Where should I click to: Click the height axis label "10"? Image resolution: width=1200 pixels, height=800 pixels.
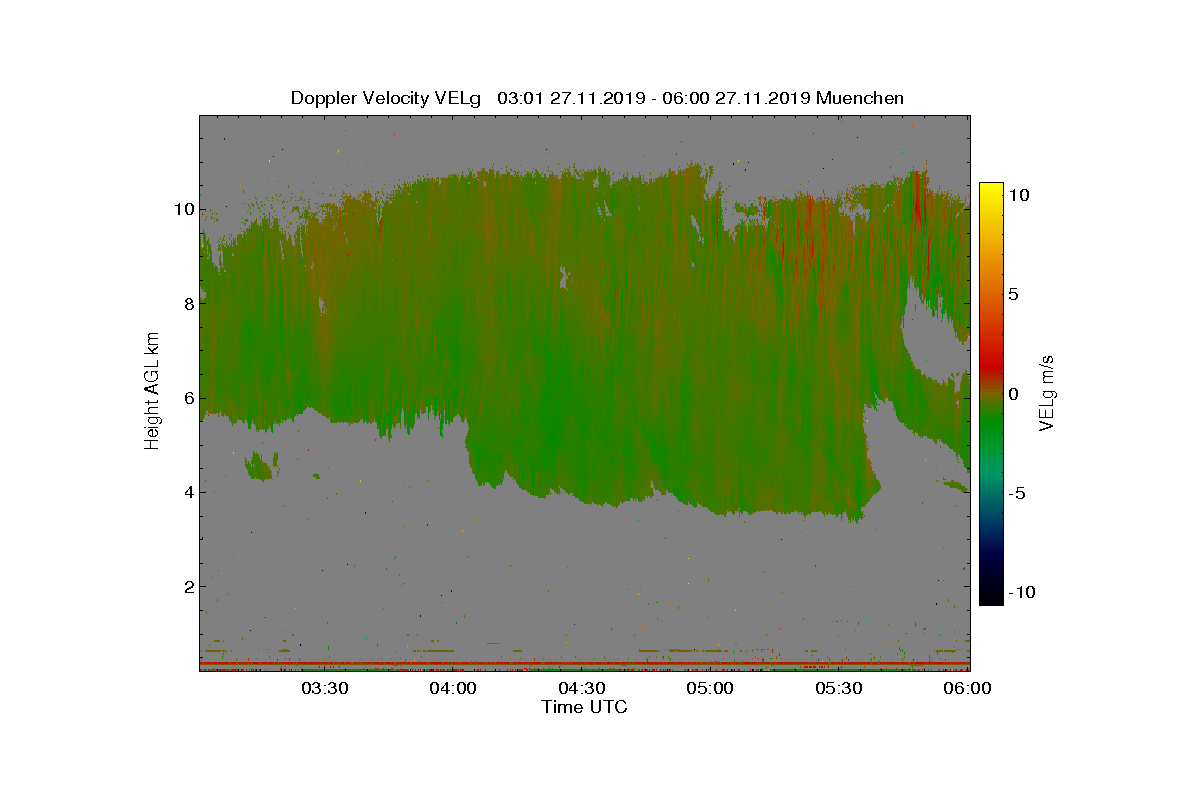click(x=183, y=210)
